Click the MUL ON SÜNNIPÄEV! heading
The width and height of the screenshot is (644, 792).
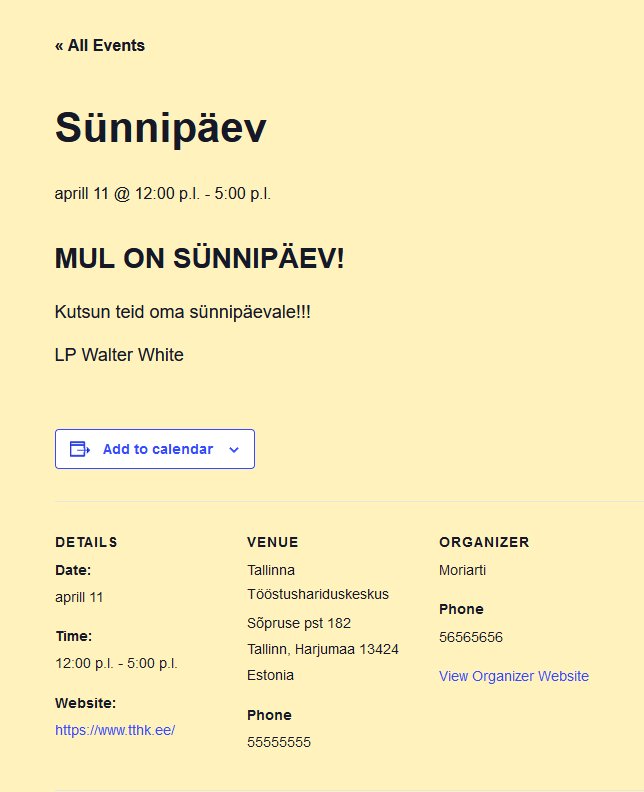point(200,258)
